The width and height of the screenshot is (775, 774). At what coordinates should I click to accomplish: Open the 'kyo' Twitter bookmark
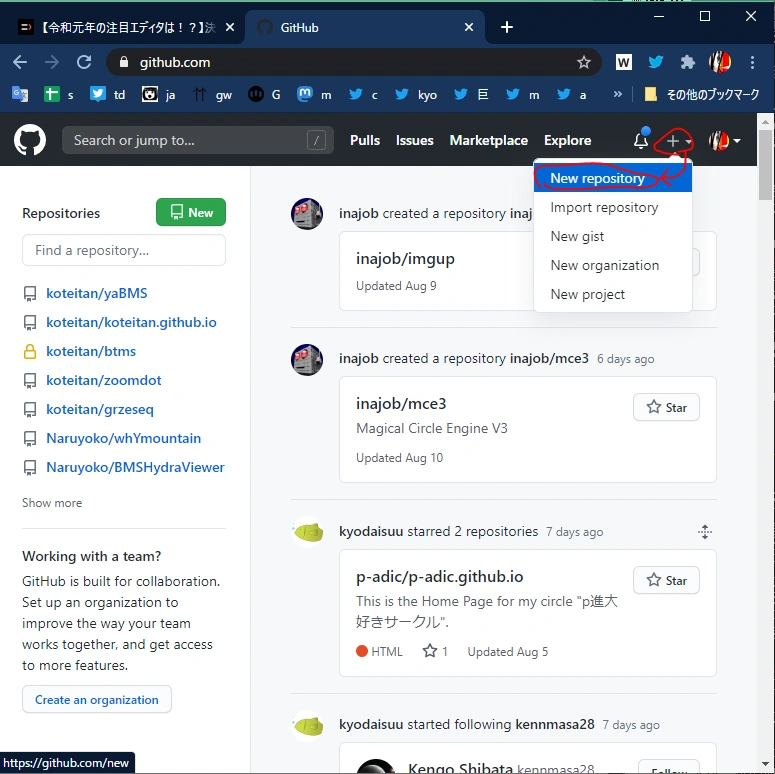point(415,94)
